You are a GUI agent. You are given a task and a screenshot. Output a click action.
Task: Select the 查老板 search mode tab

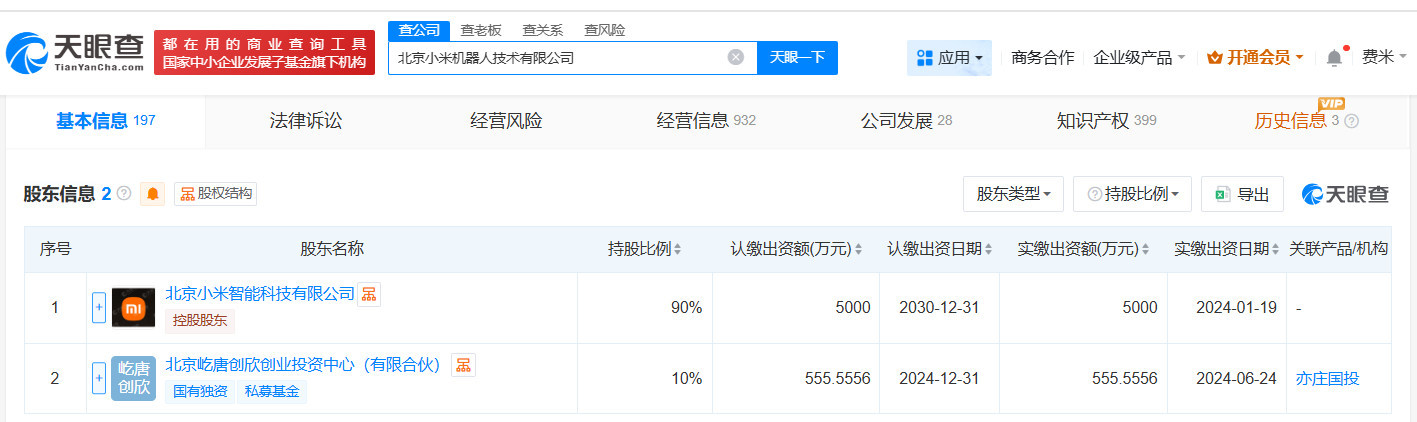click(x=480, y=30)
